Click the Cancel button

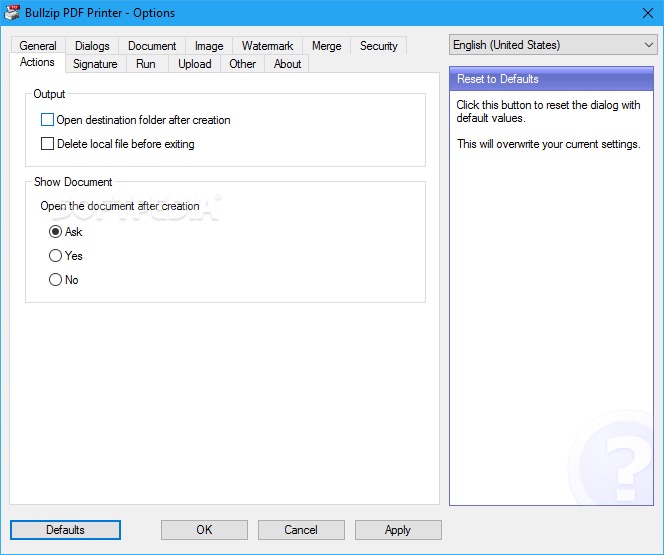click(x=301, y=530)
